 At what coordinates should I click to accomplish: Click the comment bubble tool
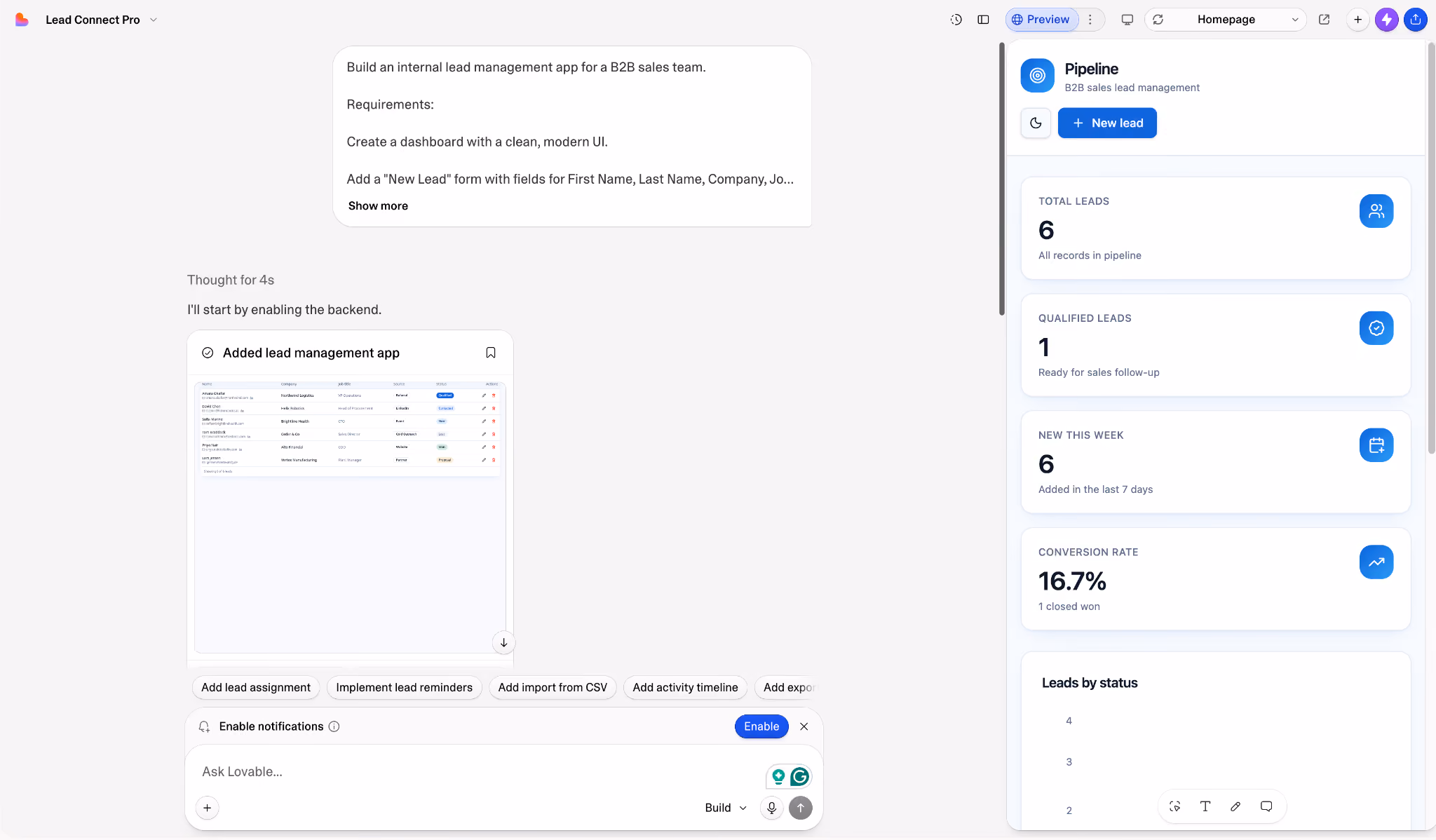point(1266,806)
